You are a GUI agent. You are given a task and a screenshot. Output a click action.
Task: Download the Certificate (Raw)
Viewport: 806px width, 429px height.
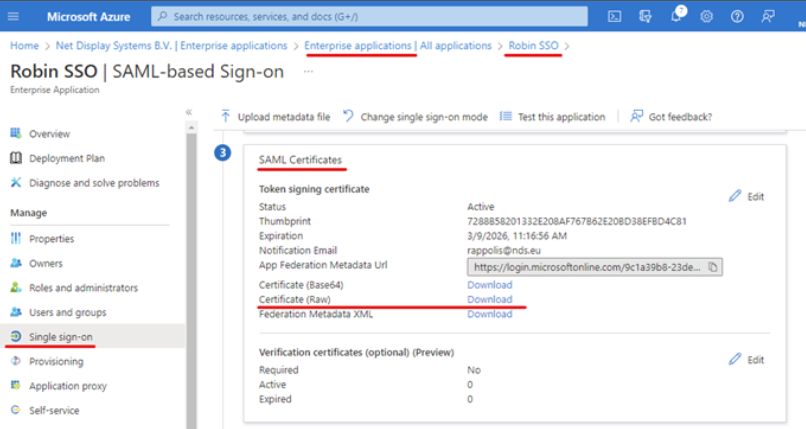click(489, 300)
